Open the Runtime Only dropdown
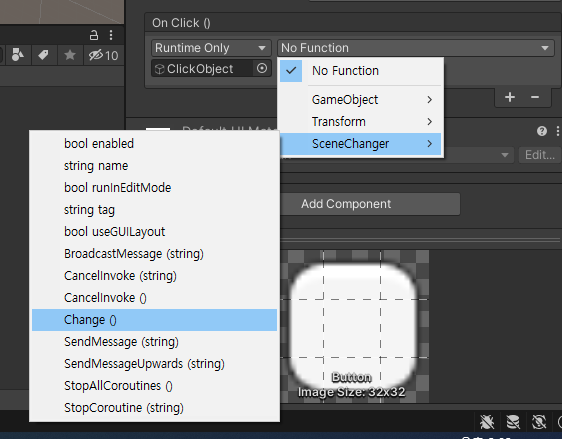 211,48
